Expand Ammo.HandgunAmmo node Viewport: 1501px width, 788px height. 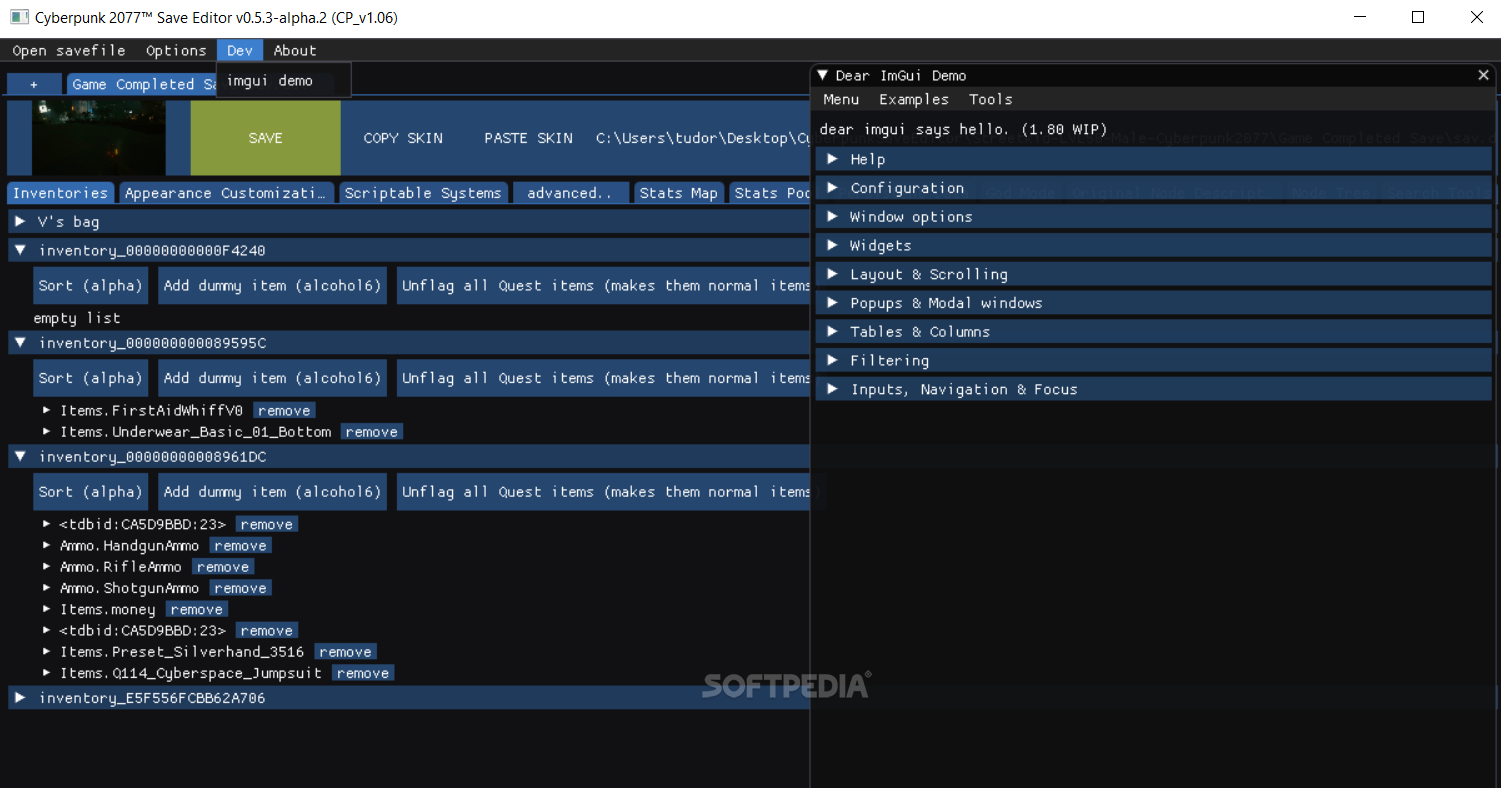(x=47, y=546)
